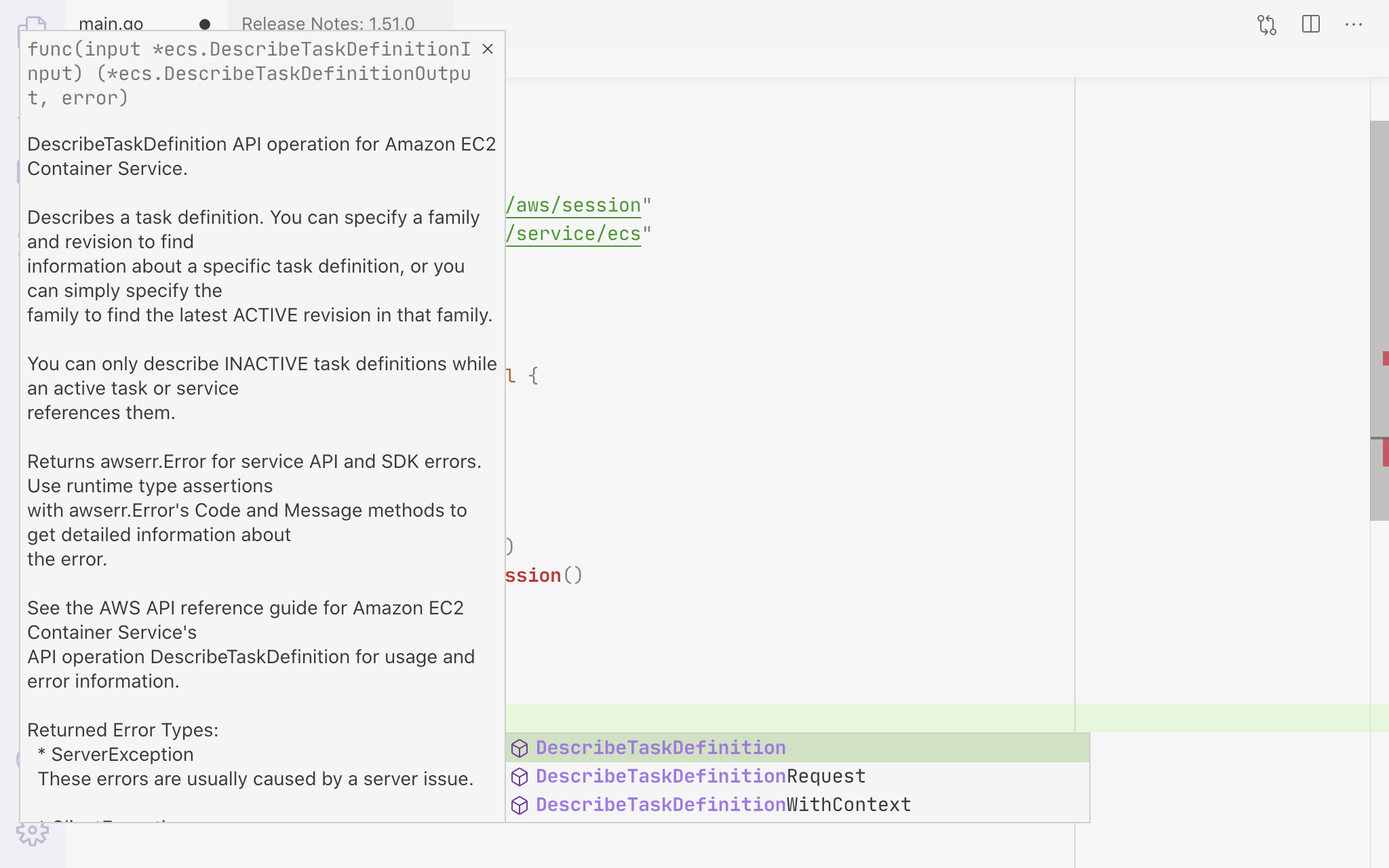The image size is (1389, 868).
Task: Split the editor using the split icon
Action: click(x=1310, y=24)
